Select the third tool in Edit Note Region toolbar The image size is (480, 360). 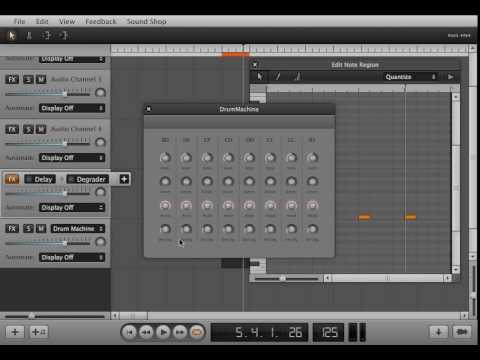297,77
